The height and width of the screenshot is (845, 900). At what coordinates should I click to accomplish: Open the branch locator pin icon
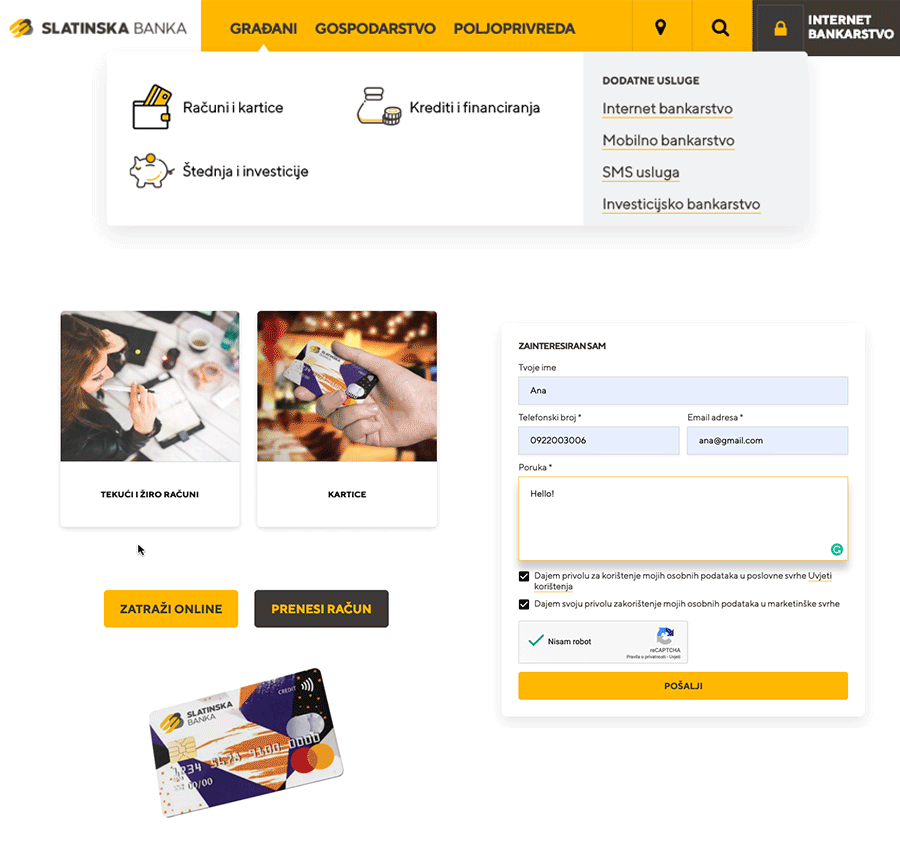(661, 27)
